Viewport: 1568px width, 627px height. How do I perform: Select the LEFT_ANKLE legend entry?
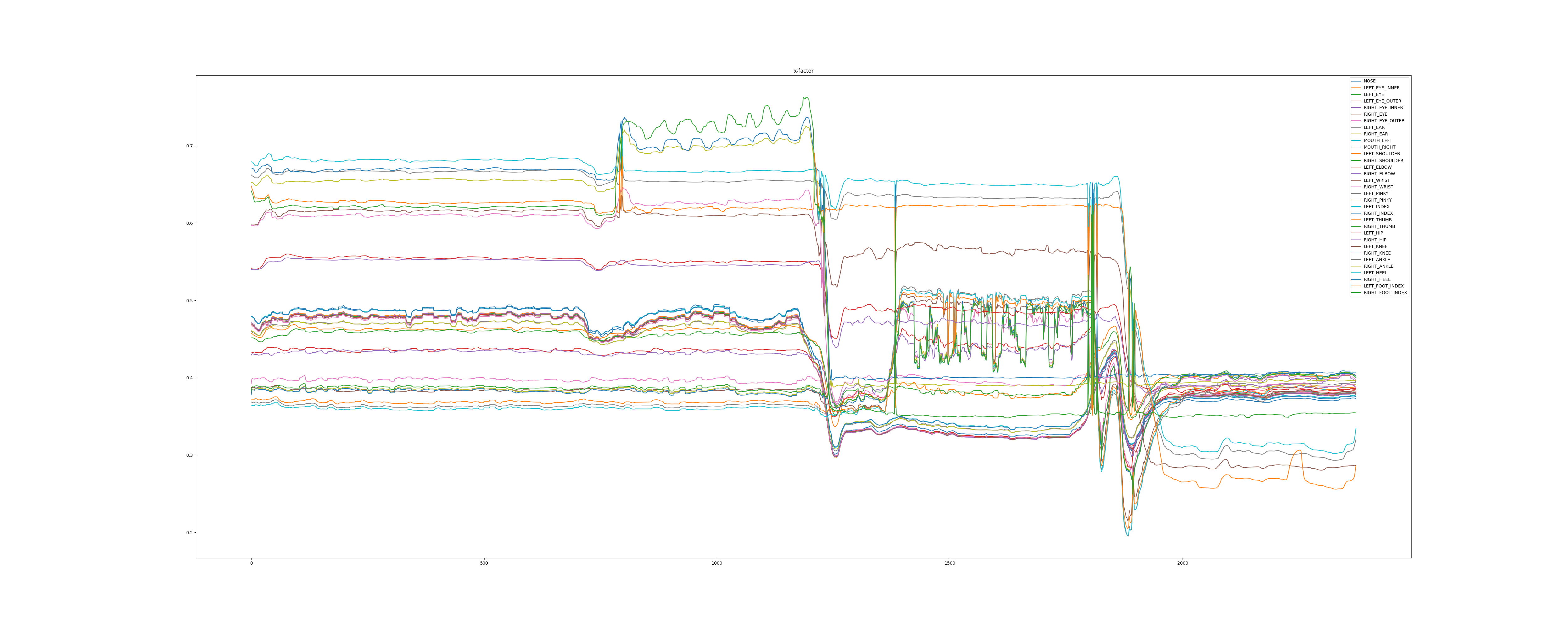1376,260
